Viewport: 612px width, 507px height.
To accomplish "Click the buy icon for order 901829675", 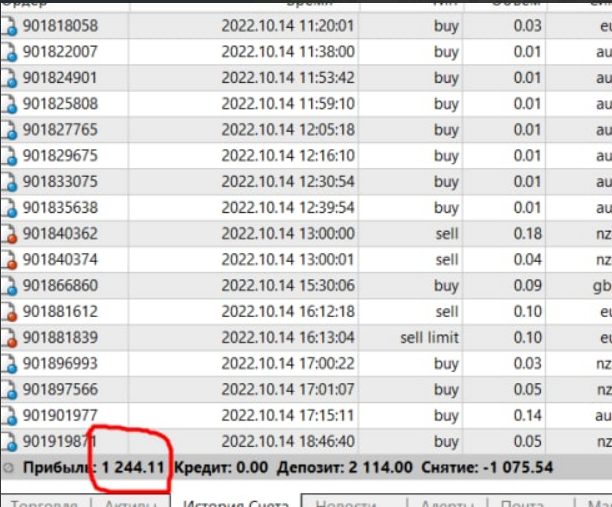I will pyautogui.click(x=9, y=156).
